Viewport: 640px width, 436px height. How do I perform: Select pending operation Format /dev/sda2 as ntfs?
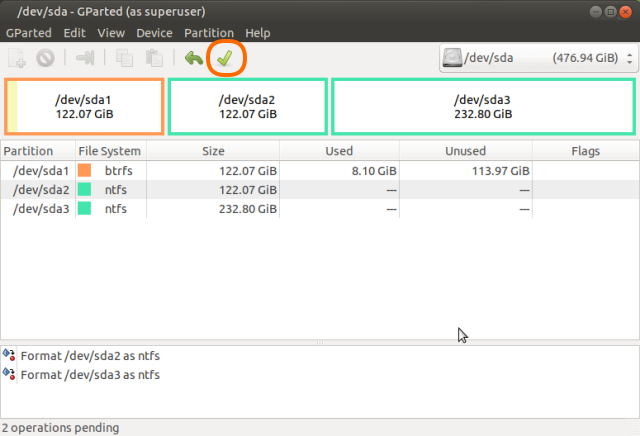pos(90,356)
